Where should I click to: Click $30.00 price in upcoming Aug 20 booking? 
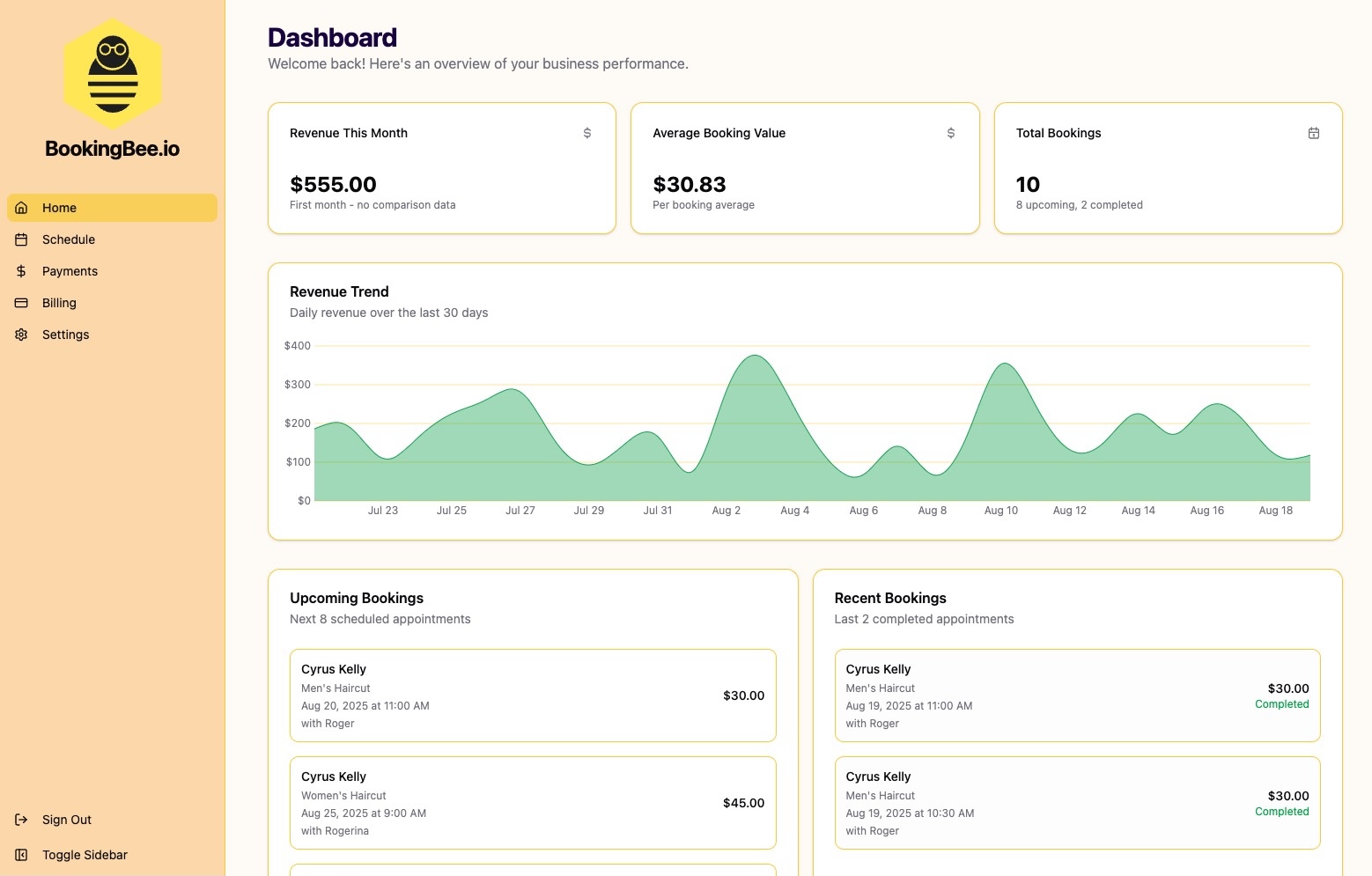(x=744, y=696)
